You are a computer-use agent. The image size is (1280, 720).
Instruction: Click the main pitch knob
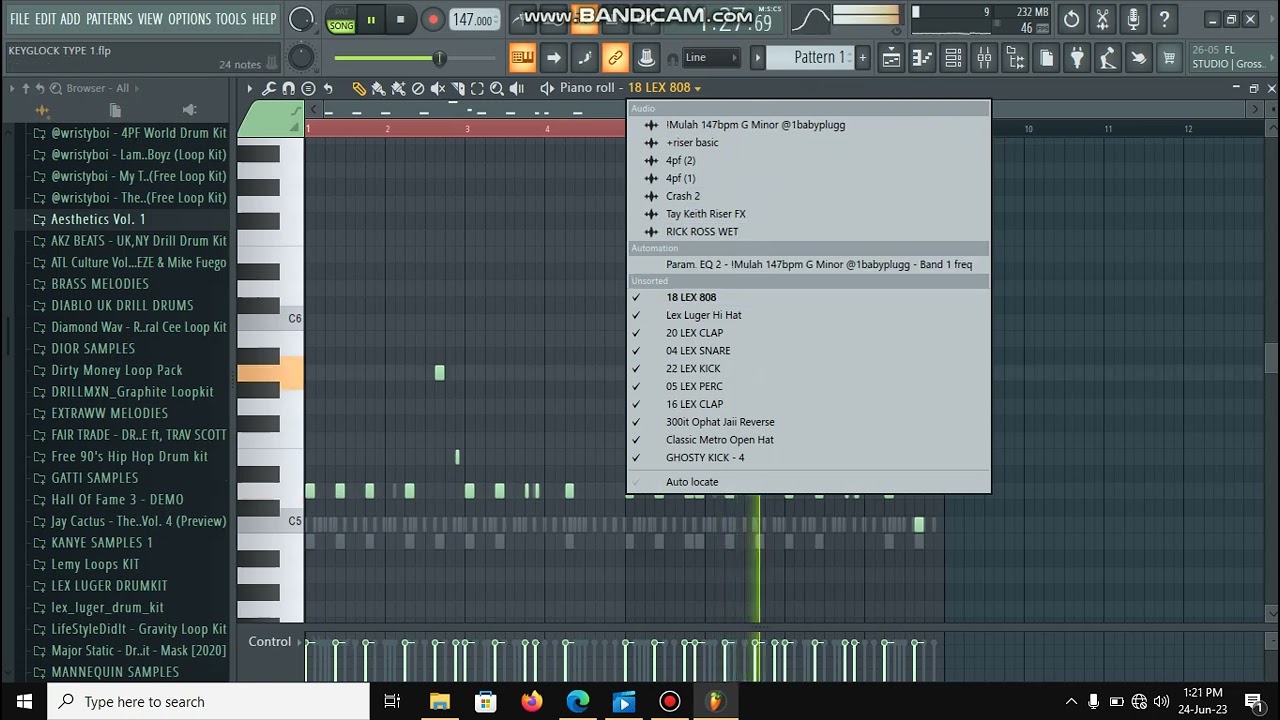tap(300, 58)
